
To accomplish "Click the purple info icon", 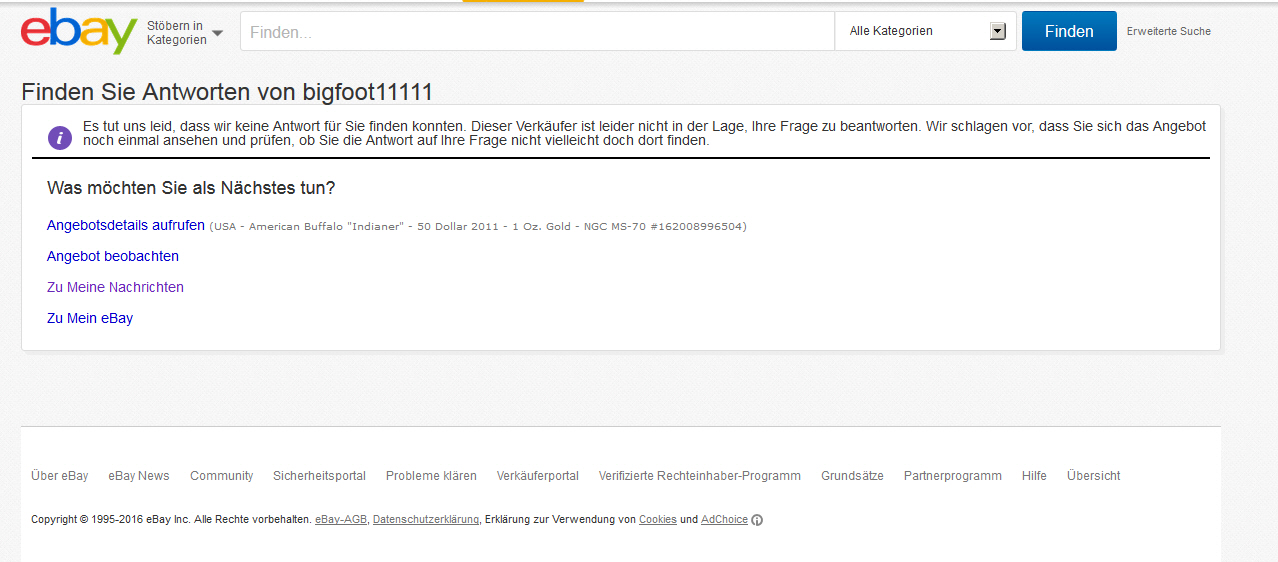I will (60, 138).
